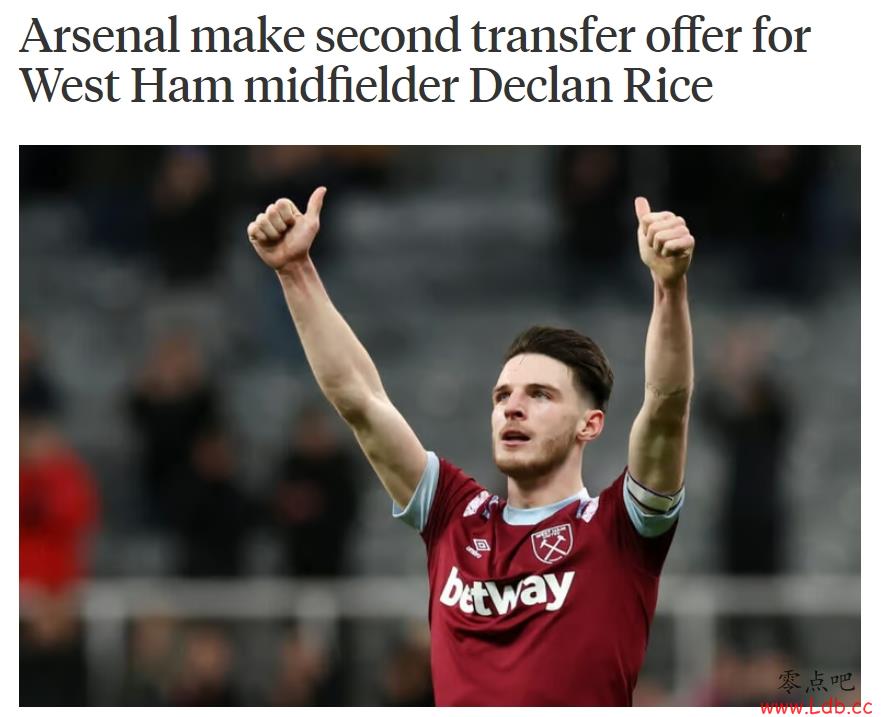Click the player's face in the photo

point(532,419)
